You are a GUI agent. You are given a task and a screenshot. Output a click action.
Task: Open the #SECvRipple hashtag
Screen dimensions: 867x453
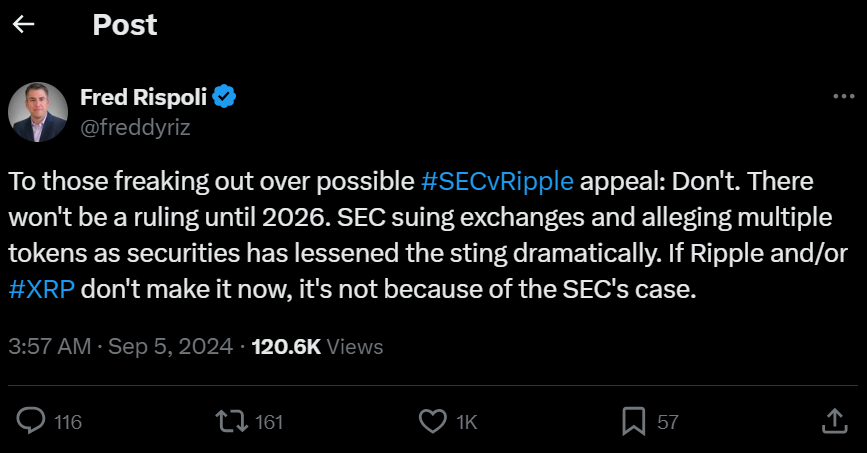coord(497,182)
